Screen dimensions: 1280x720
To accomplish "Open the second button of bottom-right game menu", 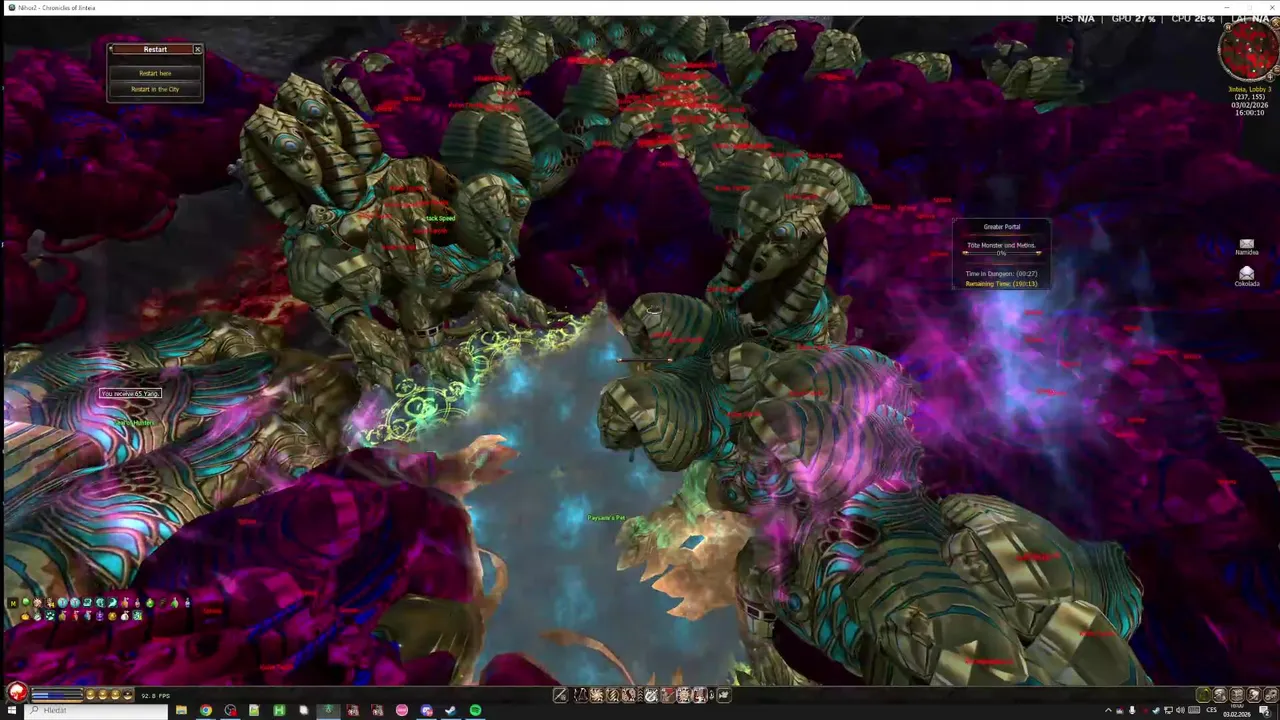I will (x=1220, y=695).
